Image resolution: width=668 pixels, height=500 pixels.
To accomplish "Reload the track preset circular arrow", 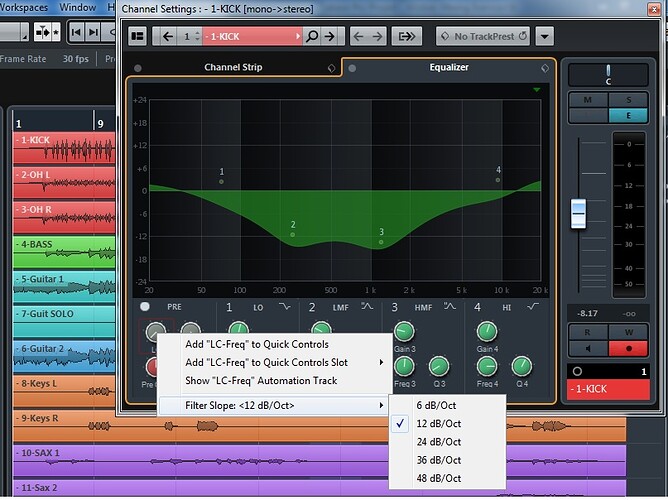I will [523, 36].
